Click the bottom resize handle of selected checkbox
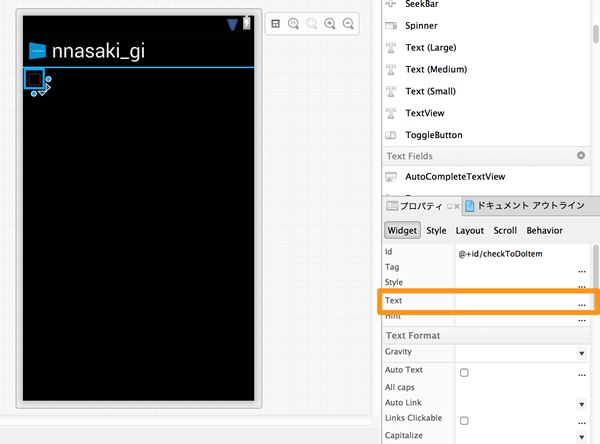The height and width of the screenshot is (444, 600). (34, 93)
